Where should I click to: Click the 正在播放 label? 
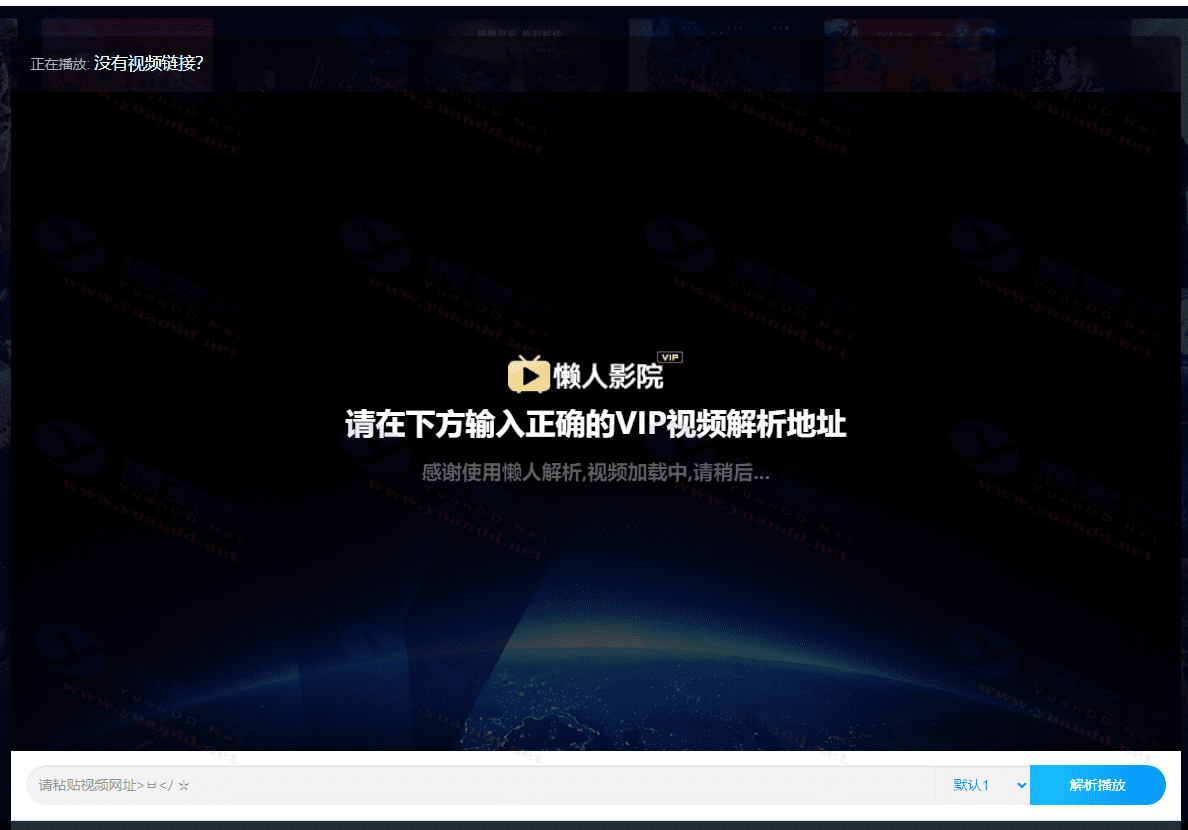60,64
